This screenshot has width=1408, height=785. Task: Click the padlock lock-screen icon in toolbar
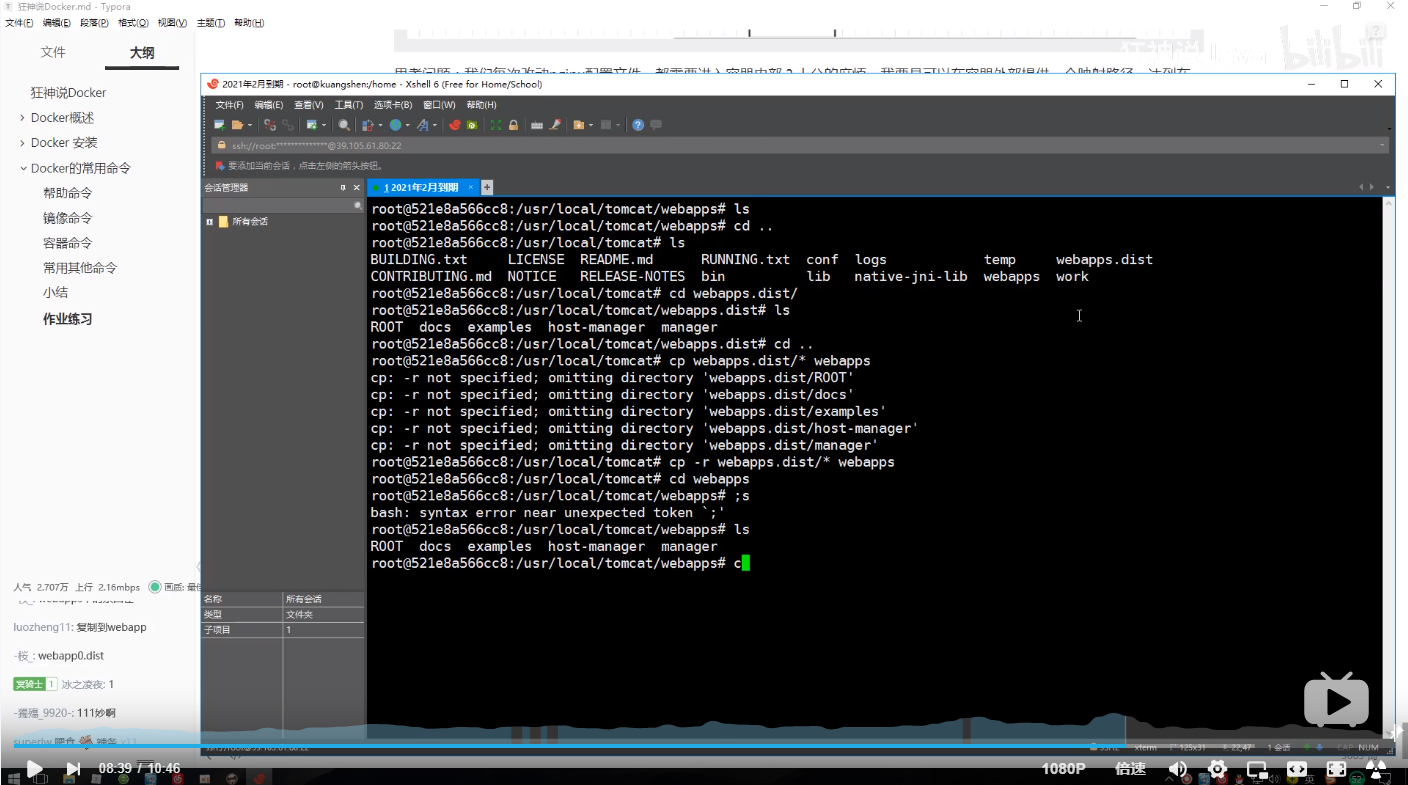[x=514, y=125]
